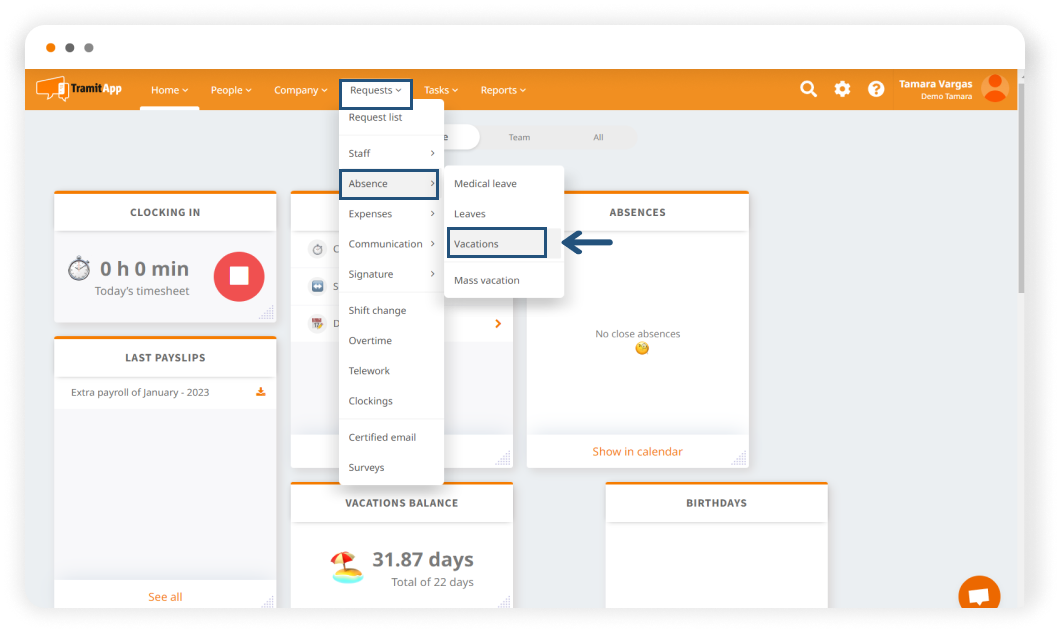Click Show in calendar link
Screen dimensions: 1061x633
[637, 452]
